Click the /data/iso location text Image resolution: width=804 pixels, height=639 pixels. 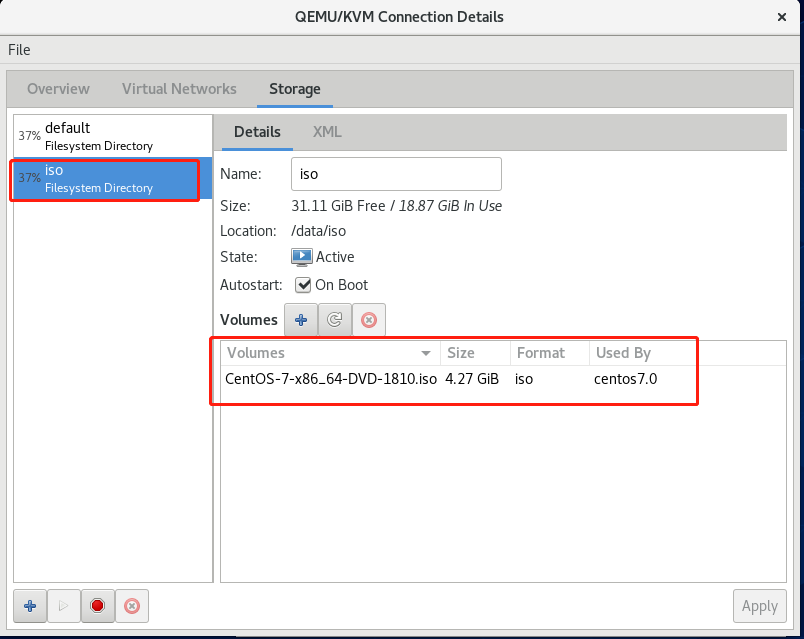318,231
